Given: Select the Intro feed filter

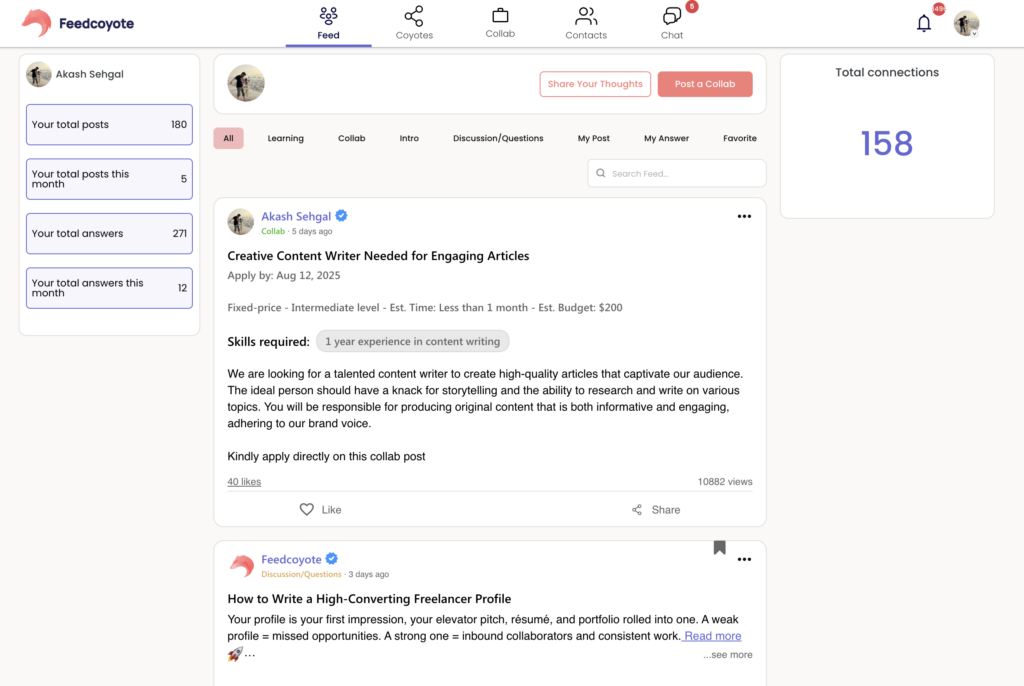Looking at the screenshot, I should [409, 138].
